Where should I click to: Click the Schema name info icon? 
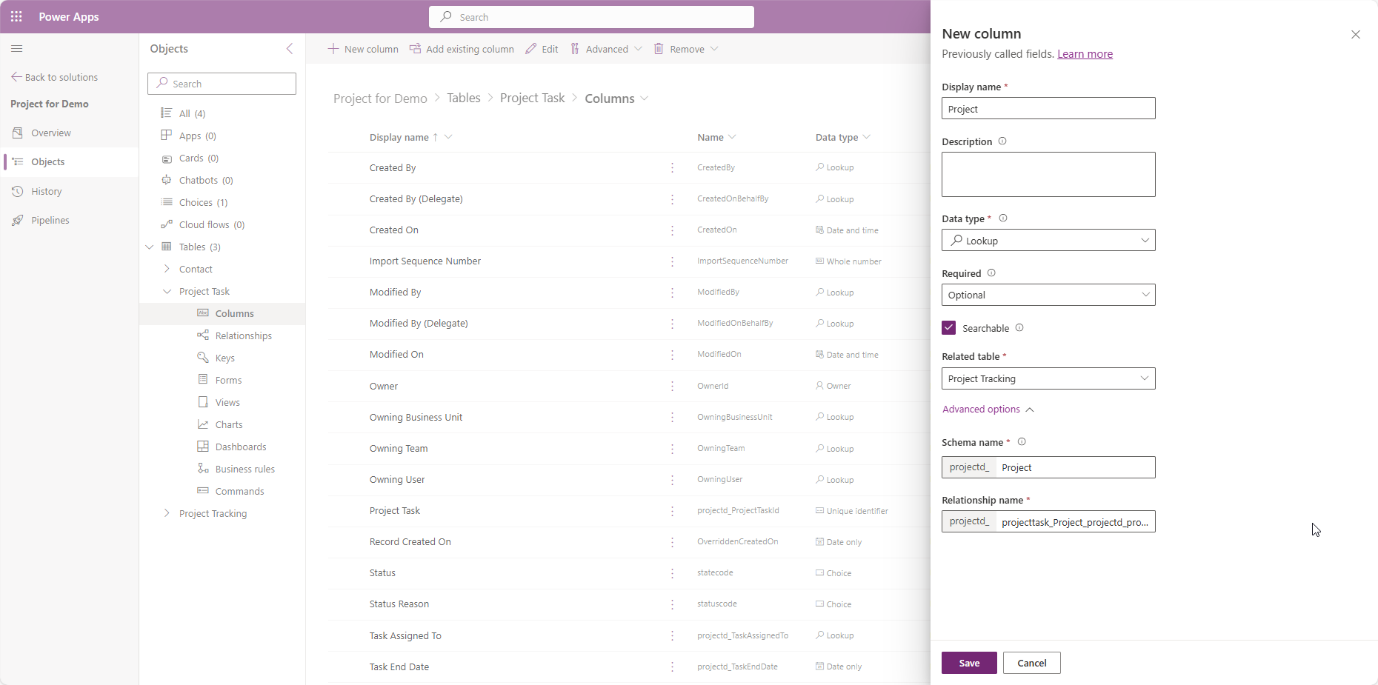pyautogui.click(x=1021, y=441)
